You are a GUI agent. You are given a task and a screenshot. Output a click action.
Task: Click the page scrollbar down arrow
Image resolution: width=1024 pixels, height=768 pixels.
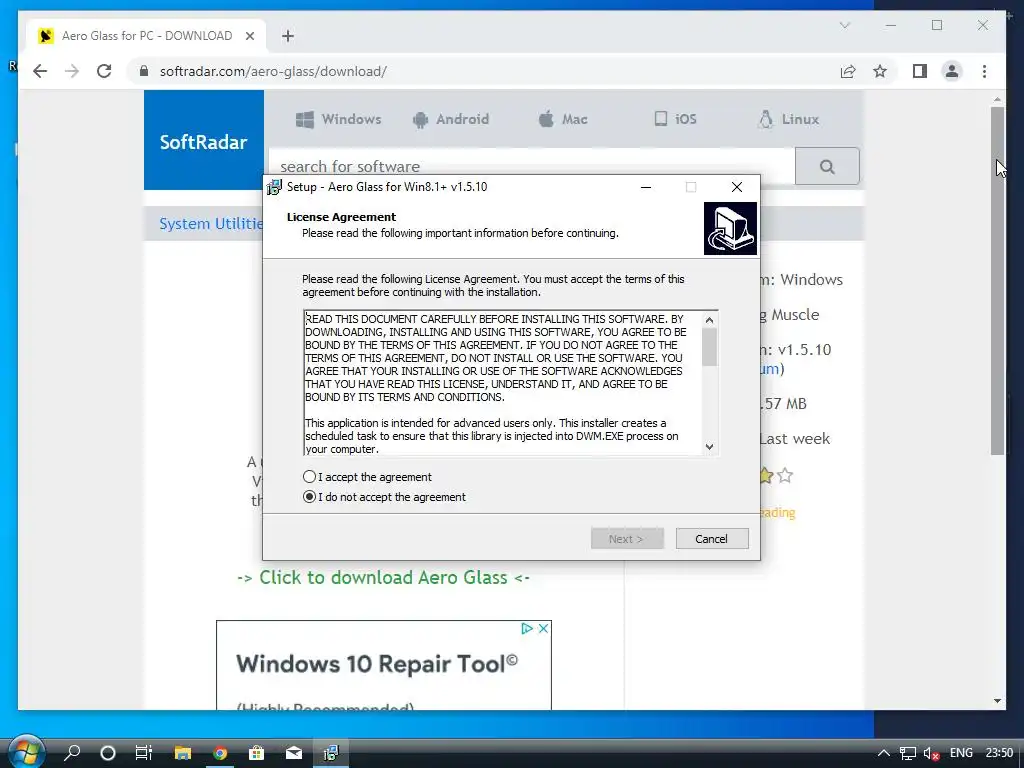coord(997,701)
